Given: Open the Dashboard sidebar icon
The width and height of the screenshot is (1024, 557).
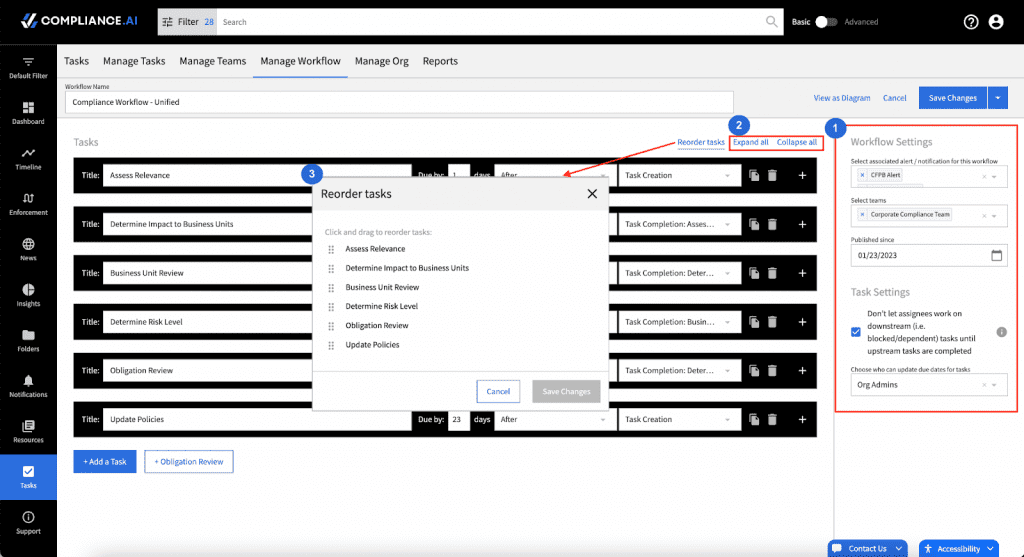Looking at the screenshot, I should (x=28, y=108).
